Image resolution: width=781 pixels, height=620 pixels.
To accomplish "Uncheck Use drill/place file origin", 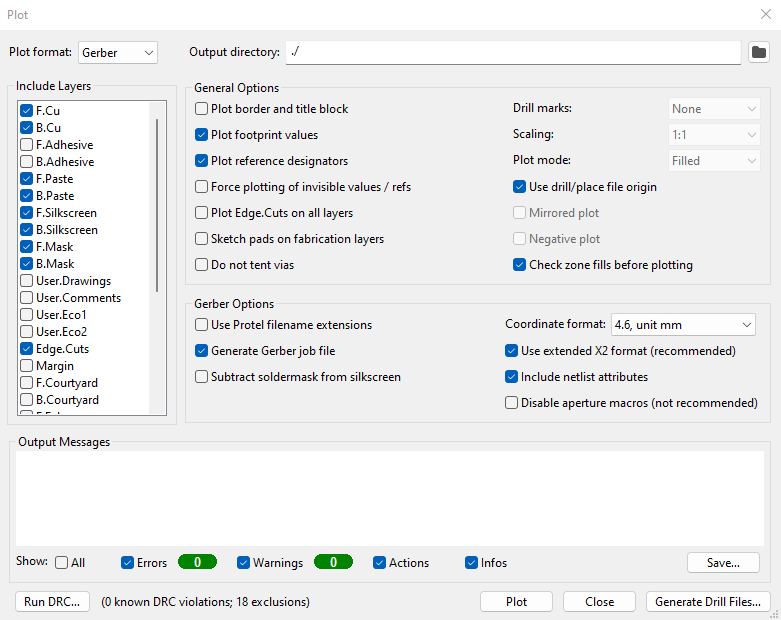I will click(x=520, y=187).
